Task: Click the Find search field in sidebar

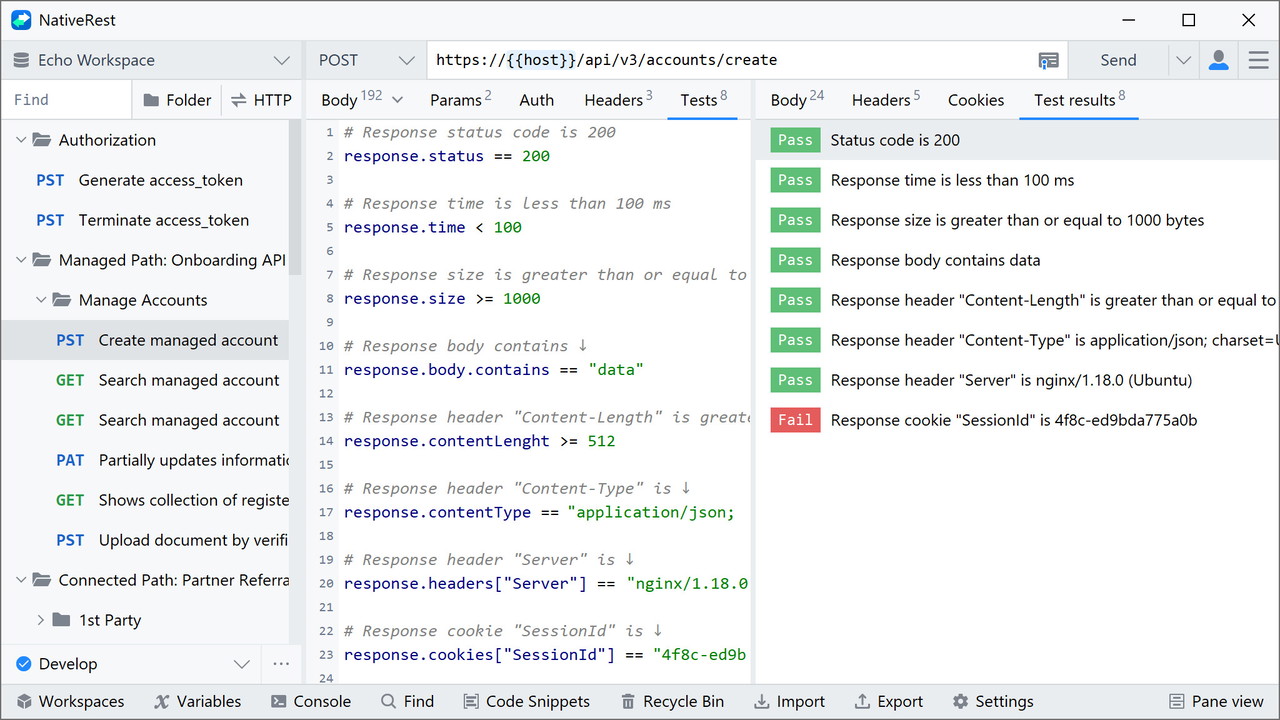Action: (x=66, y=100)
